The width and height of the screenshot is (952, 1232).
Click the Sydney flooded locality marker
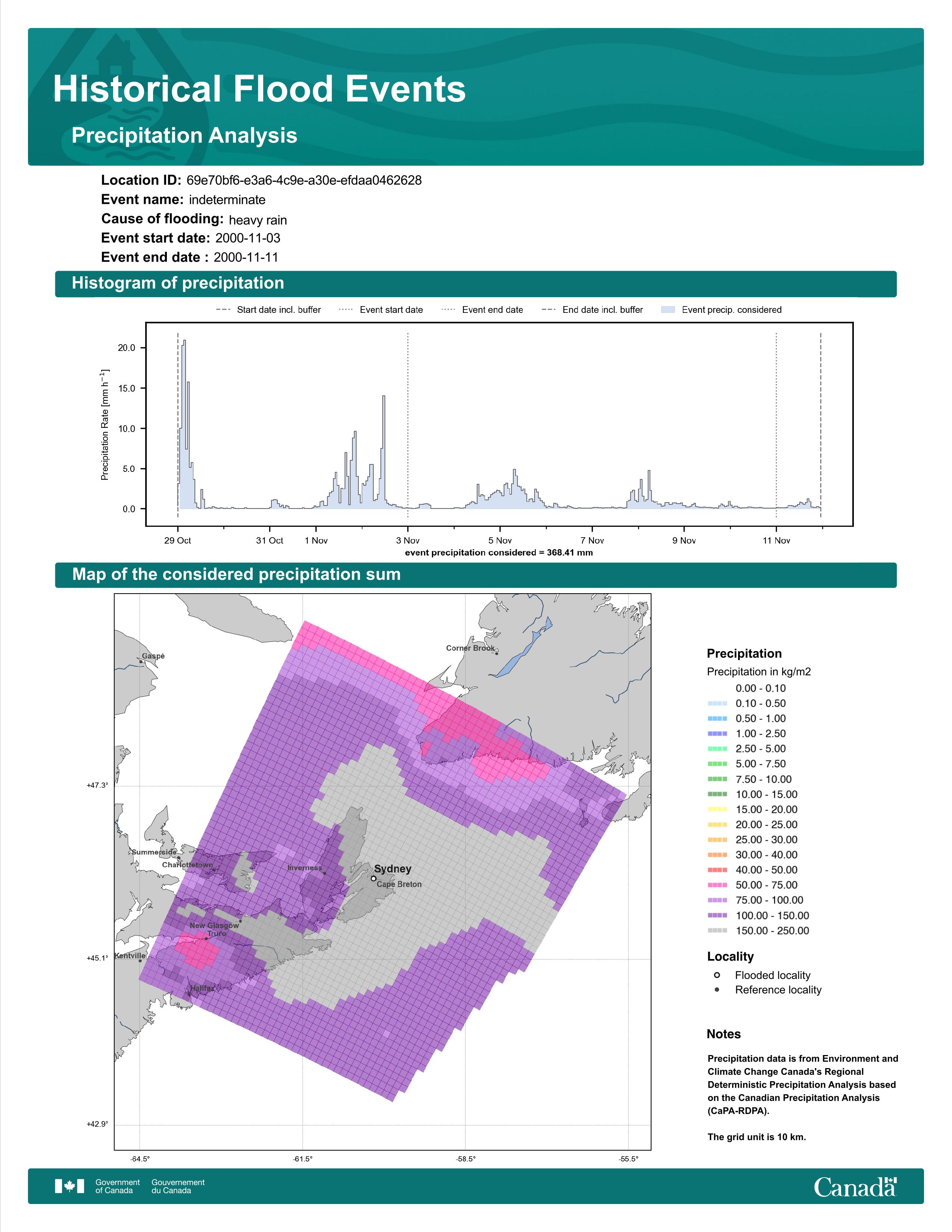(373, 878)
